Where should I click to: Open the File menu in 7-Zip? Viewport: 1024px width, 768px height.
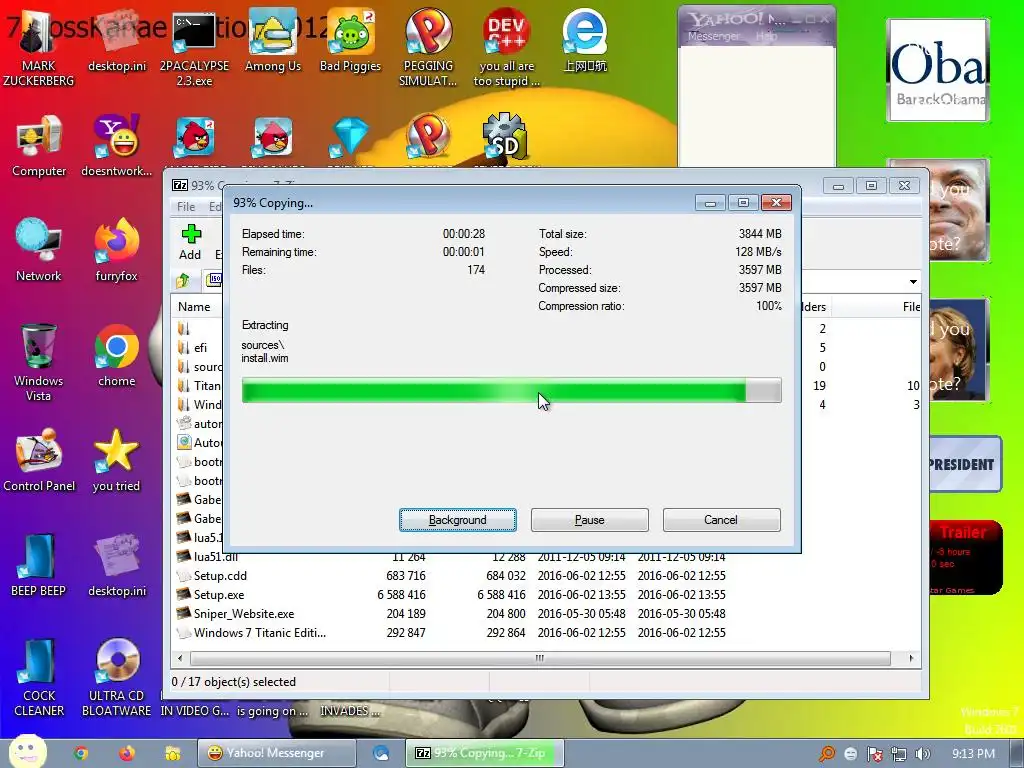[x=186, y=206]
